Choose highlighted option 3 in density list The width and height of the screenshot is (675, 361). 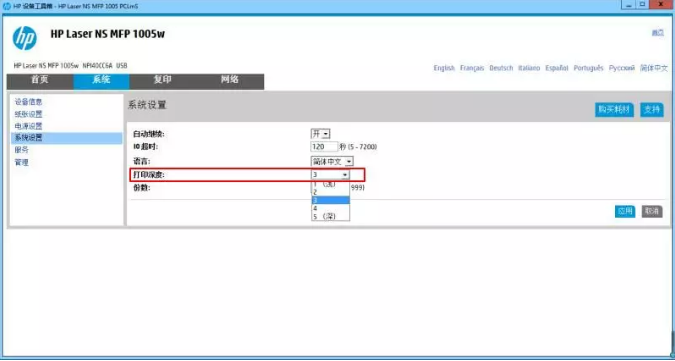[x=330, y=201]
